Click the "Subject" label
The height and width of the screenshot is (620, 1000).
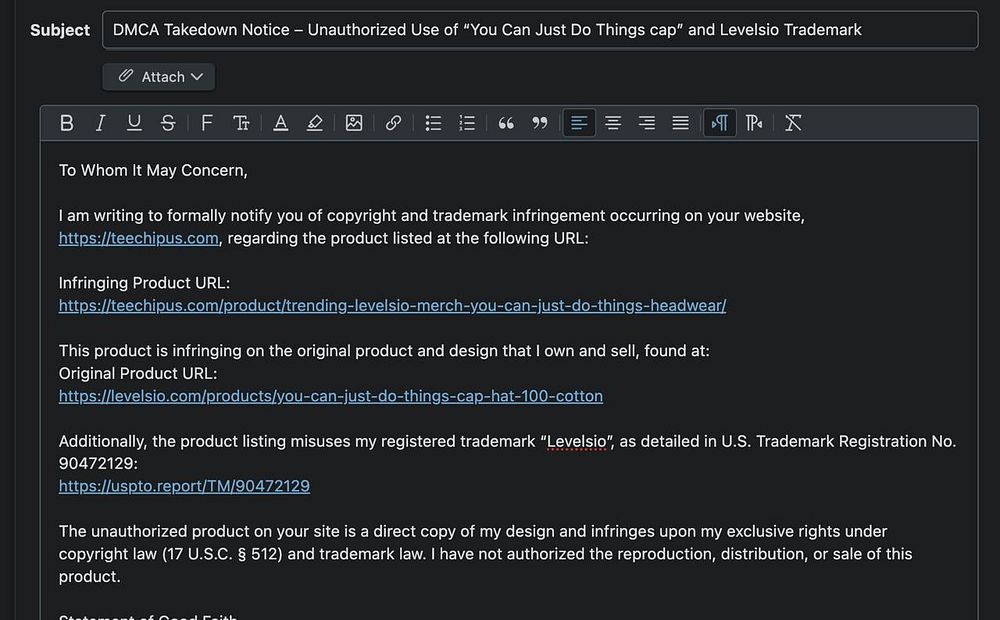tap(60, 30)
